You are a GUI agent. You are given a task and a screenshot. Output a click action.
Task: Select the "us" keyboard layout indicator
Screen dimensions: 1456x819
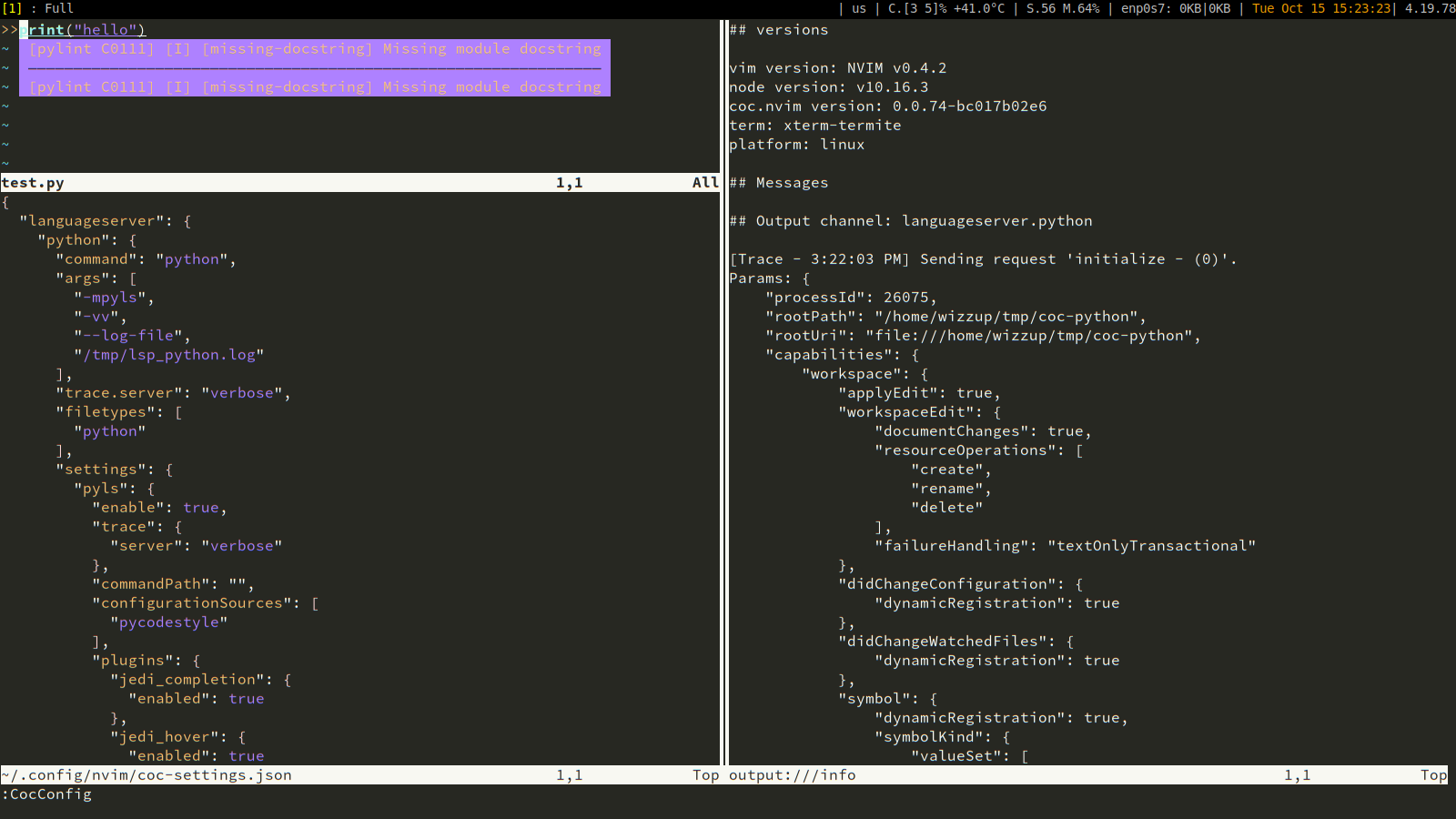coord(857,8)
